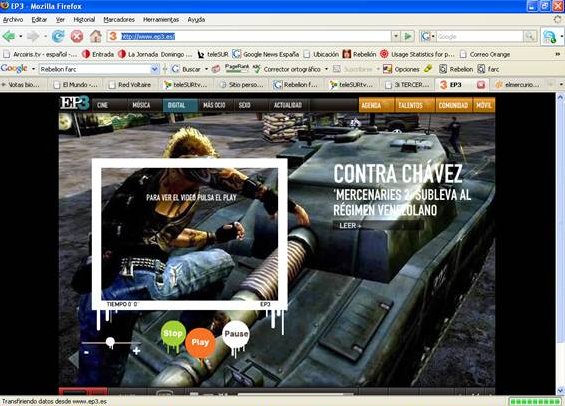Open the COMUNIDAD section
The height and width of the screenshot is (406, 565).
(453, 105)
